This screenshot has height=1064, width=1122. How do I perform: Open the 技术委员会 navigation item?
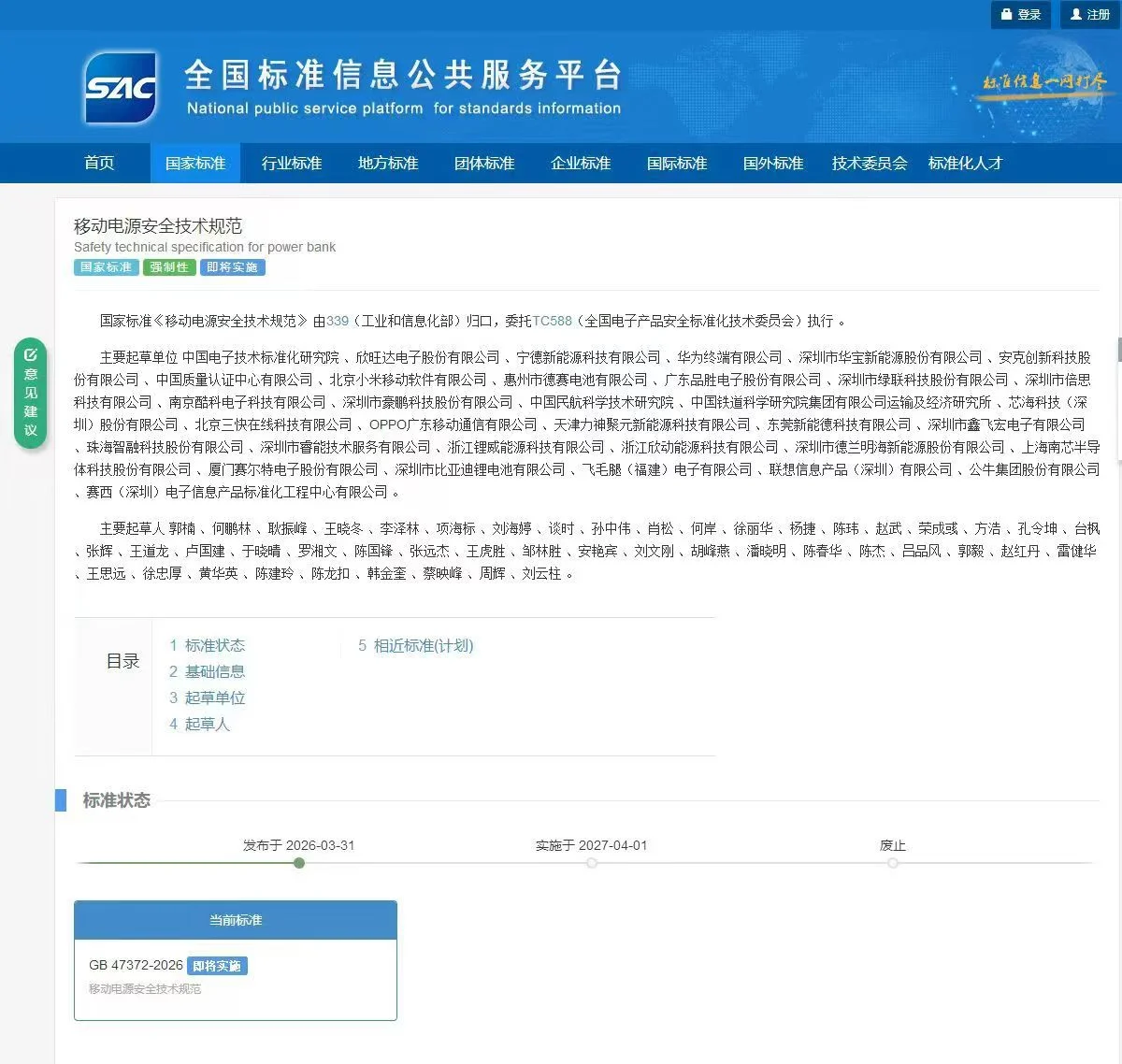pos(870,164)
